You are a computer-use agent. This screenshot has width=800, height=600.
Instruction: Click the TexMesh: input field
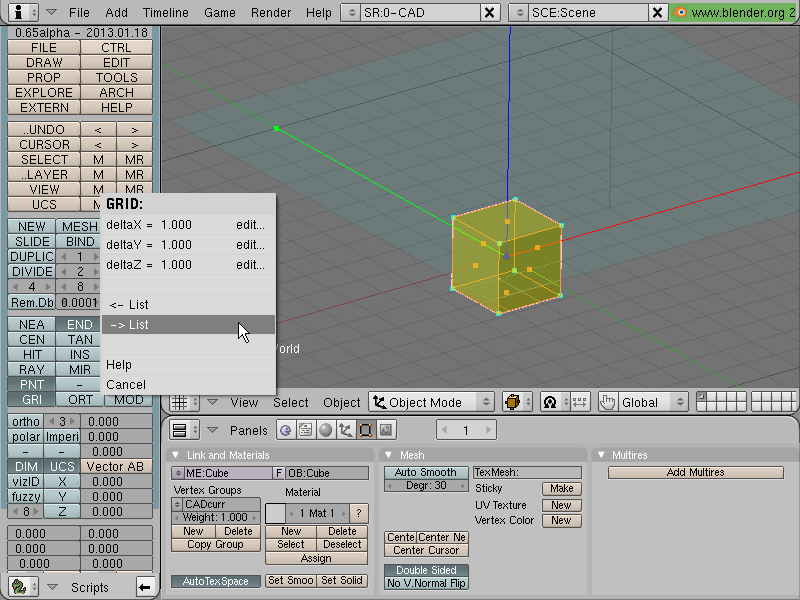click(527, 472)
